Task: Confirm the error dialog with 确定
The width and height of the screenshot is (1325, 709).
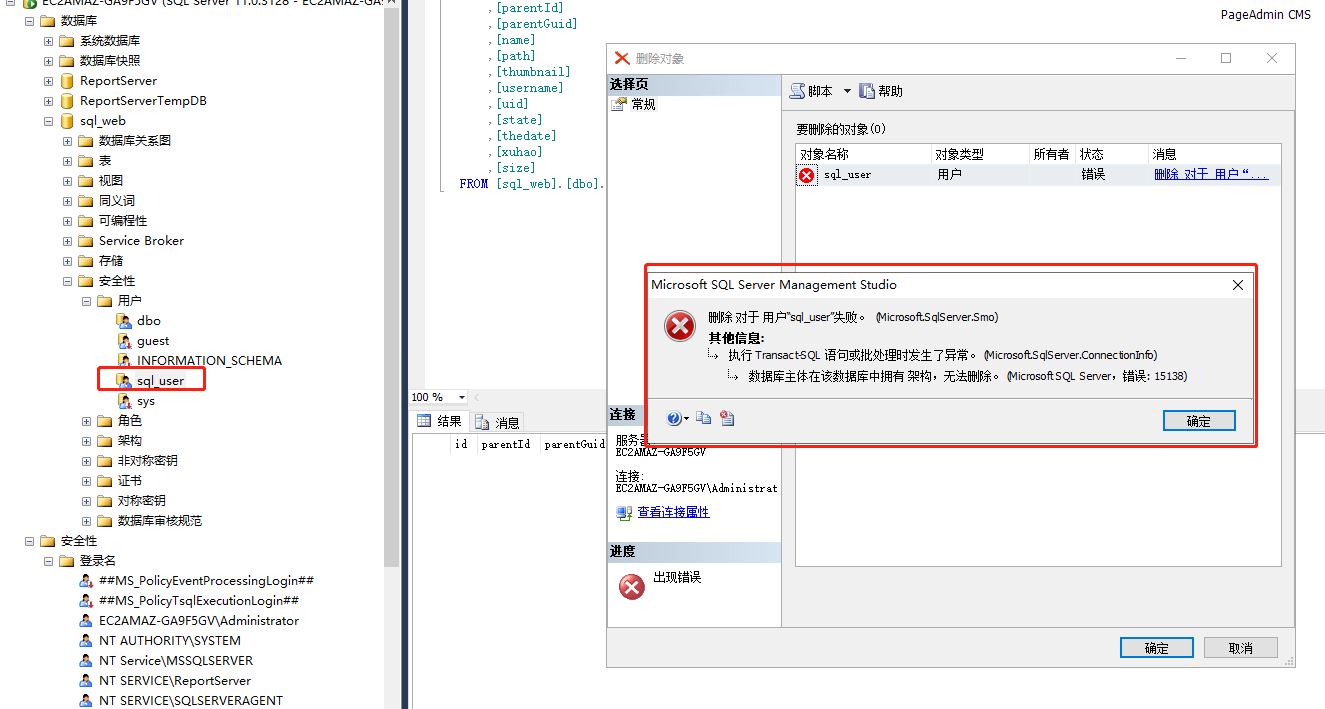Action: [x=1199, y=421]
